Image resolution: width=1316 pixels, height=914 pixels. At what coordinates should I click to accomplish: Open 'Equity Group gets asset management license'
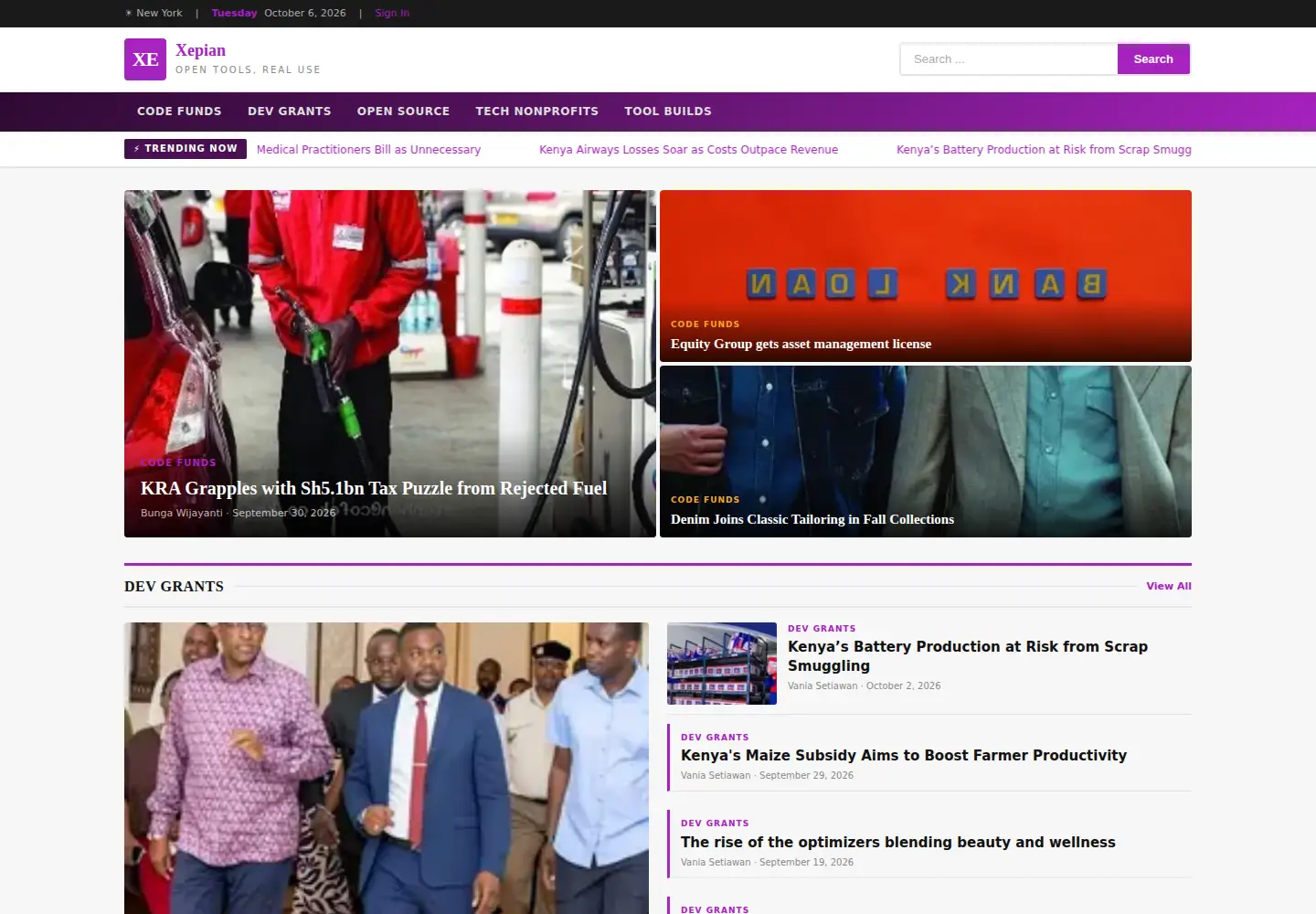pyautogui.click(x=801, y=344)
